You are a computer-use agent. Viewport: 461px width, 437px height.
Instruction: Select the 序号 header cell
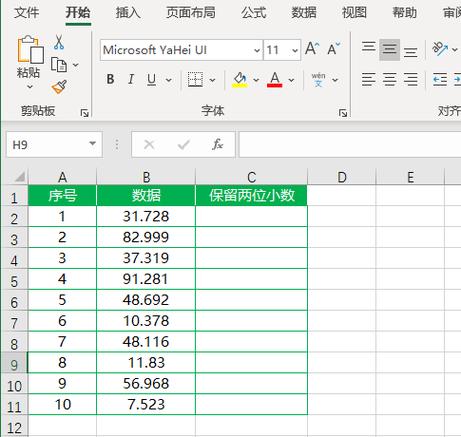pos(62,195)
